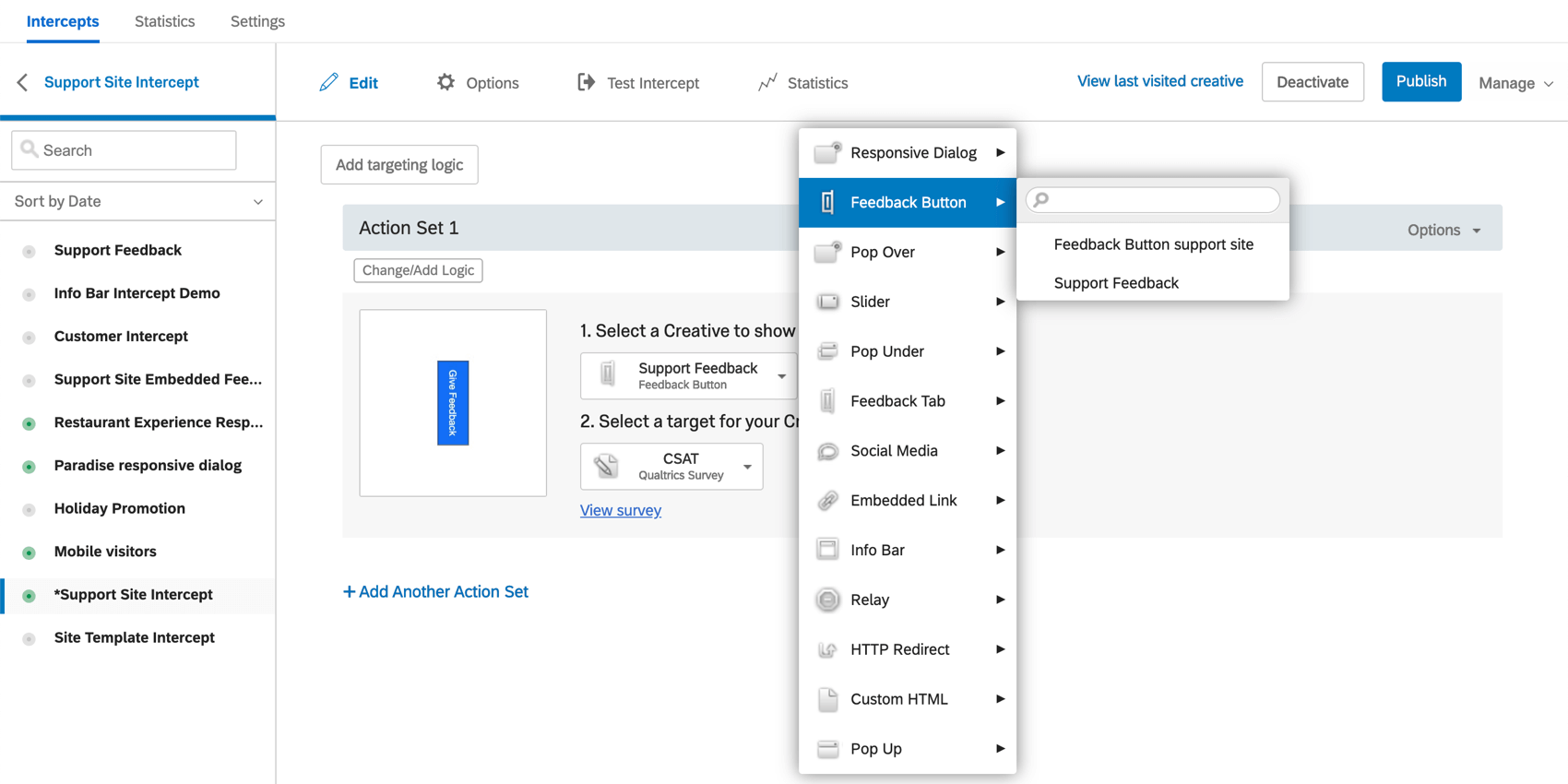The width and height of the screenshot is (1568, 784).
Task: Click the Options gear icon
Action: 446,83
